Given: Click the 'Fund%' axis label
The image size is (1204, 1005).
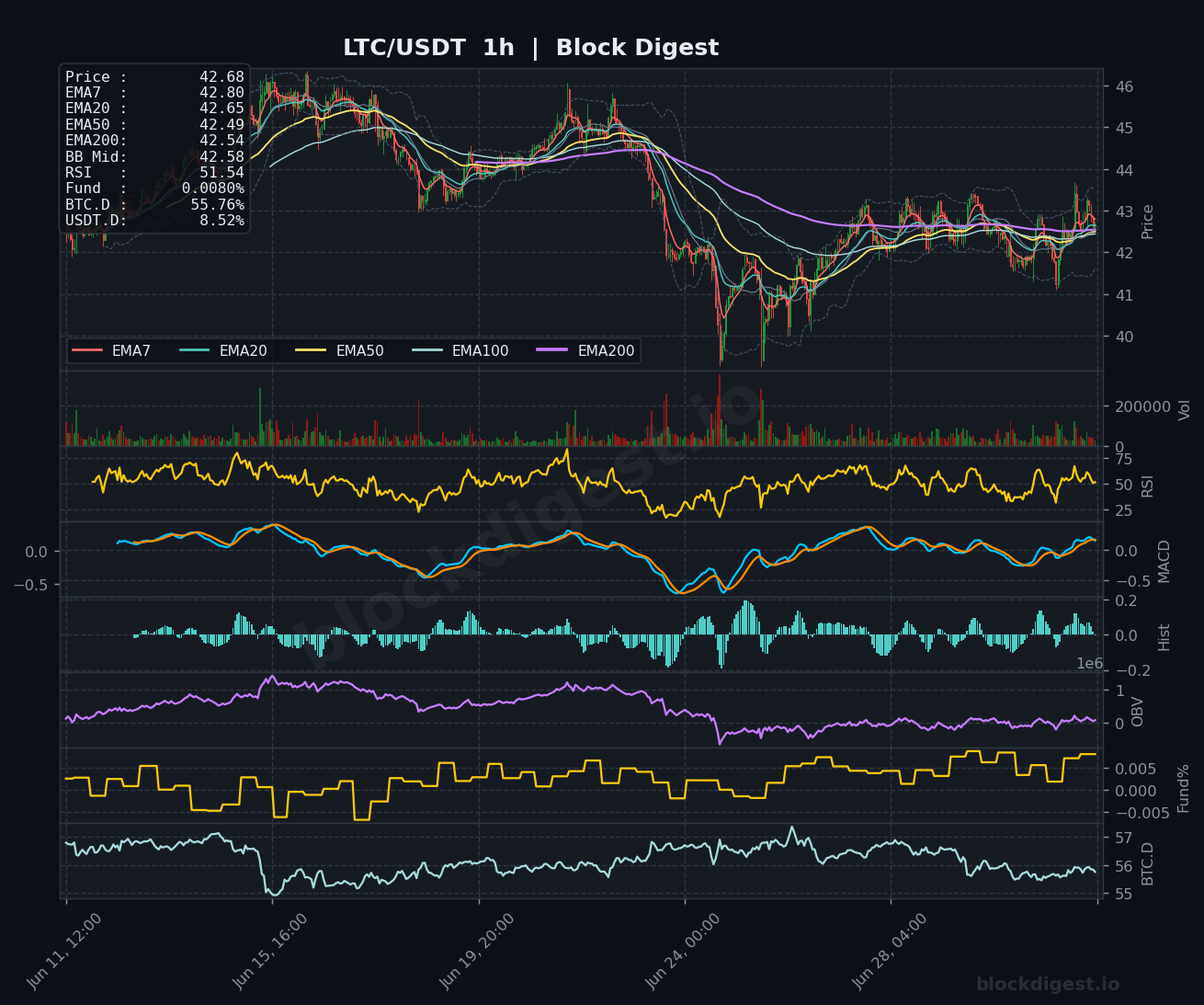Looking at the screenshot, I should coord(1184,788).
